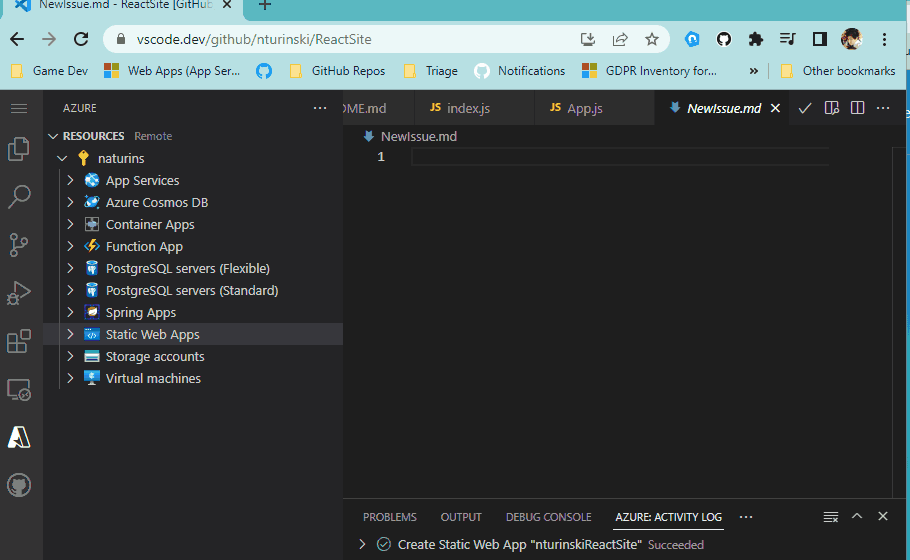Select the AZURE: ACTIVITY LOG tab

pos(669,517)
